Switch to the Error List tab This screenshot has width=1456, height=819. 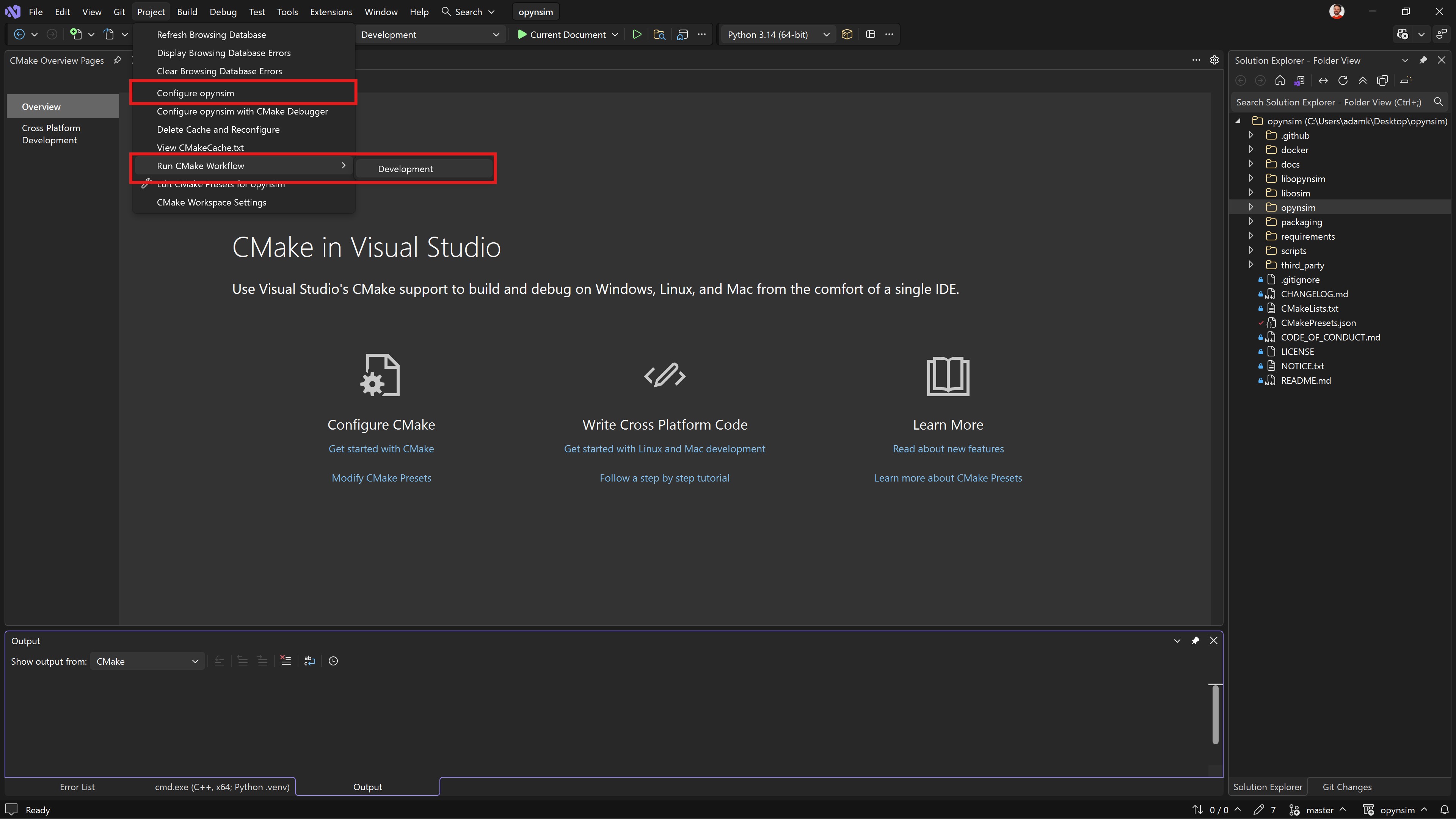[77, 787]
